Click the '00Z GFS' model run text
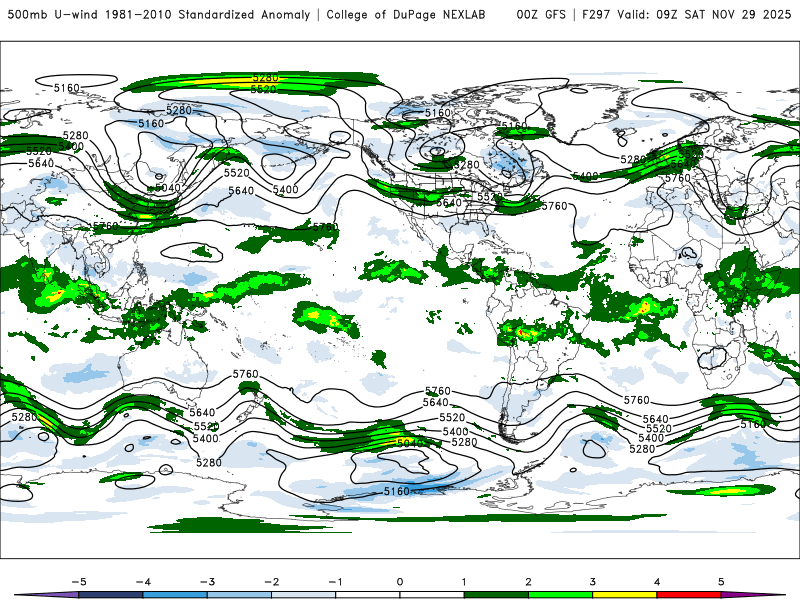Image resolution: width=800 pixels, height=600 pixels. (x=541, y=15)
